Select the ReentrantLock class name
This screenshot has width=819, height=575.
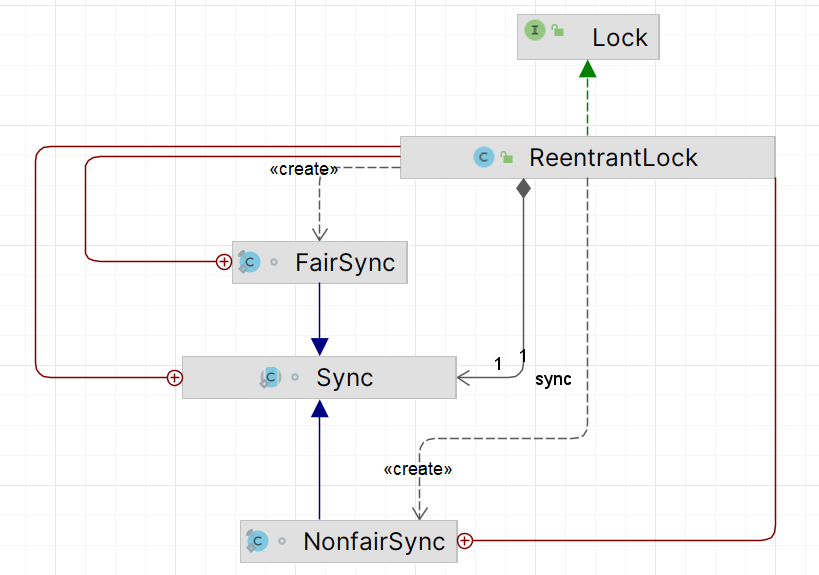click(x=613, y=158)
